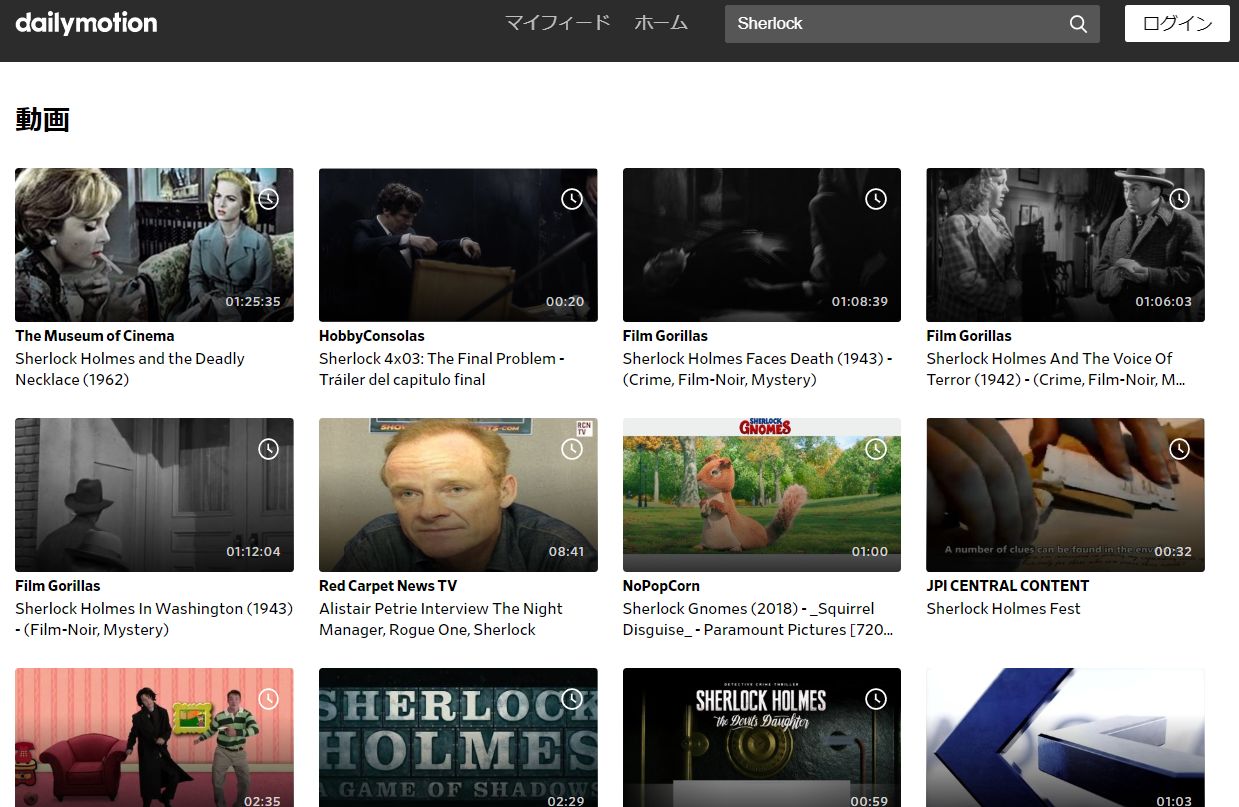The height and width of the screenshot is (807, 1239).
Task: Click the search magnifier icon
Action: [x=1078, y=24]
